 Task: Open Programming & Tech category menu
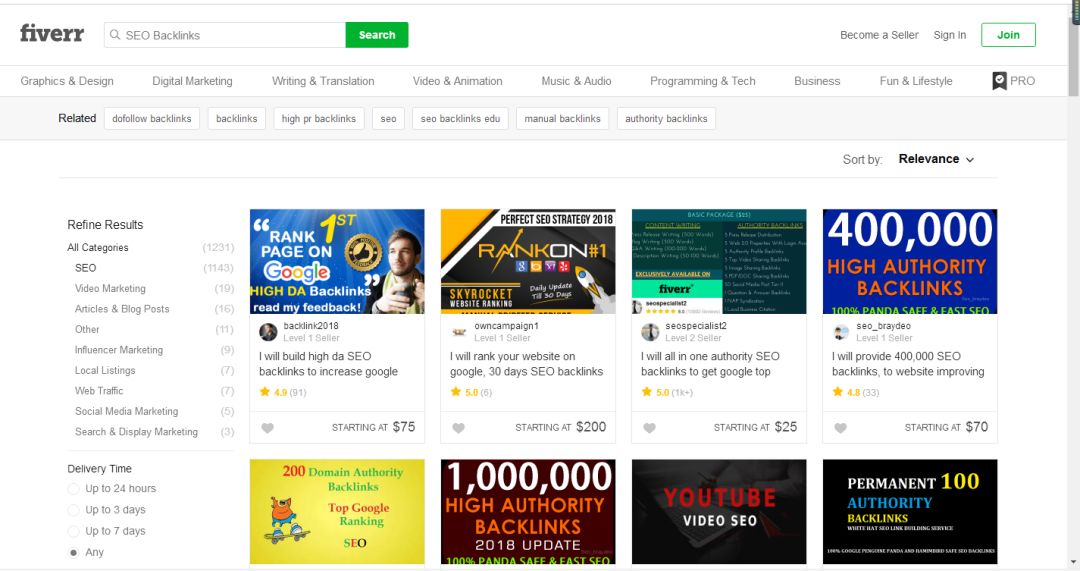click(703, 81)
